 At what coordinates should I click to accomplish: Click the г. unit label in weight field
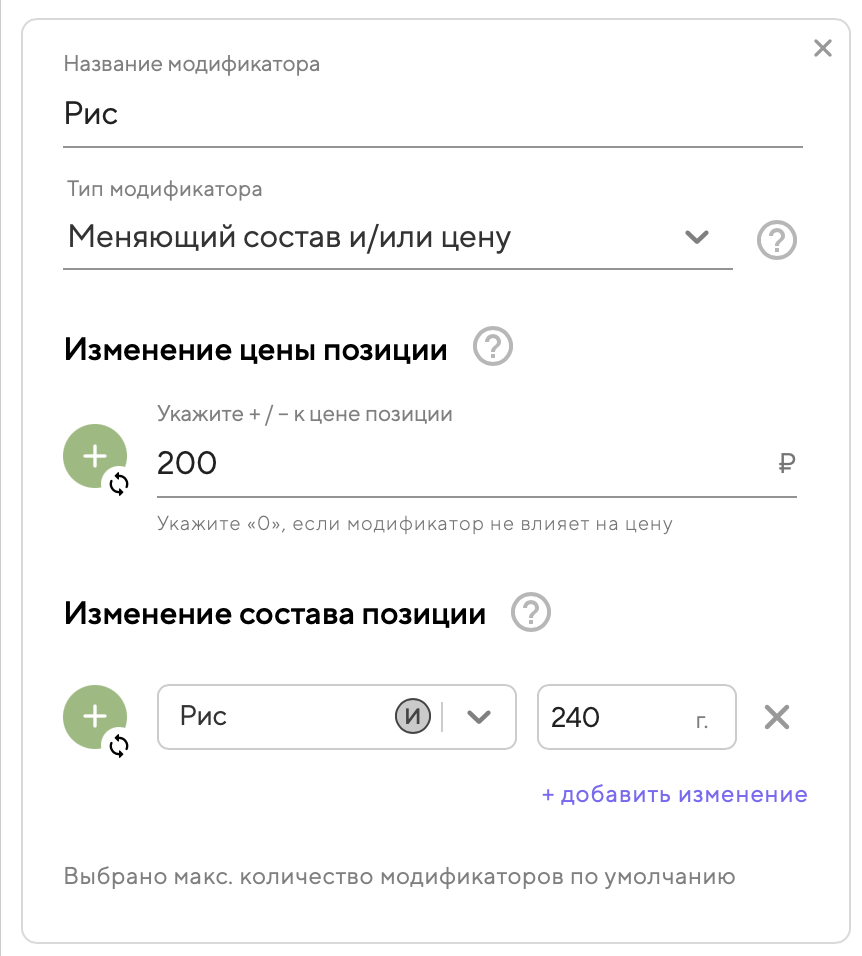tap(701, 719)
